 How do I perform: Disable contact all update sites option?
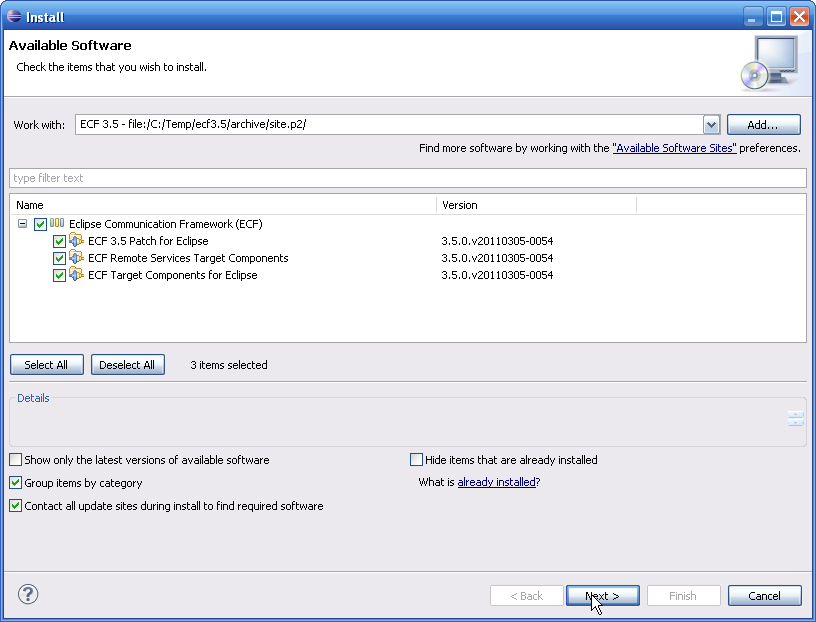[x=16, y=505]
